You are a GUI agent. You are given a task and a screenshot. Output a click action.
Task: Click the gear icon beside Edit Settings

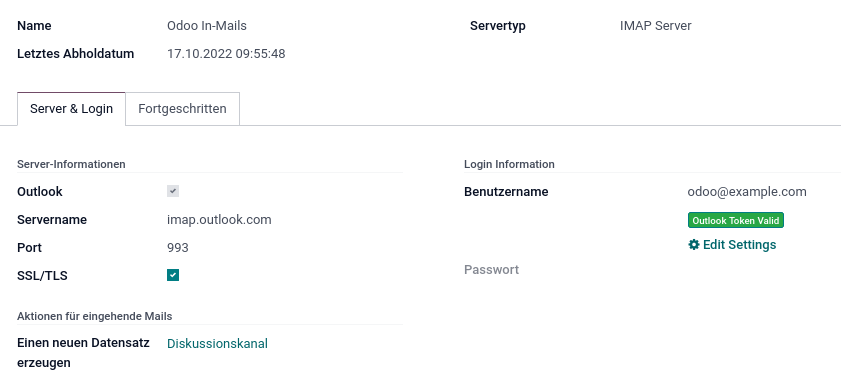[x=694, y=245]
